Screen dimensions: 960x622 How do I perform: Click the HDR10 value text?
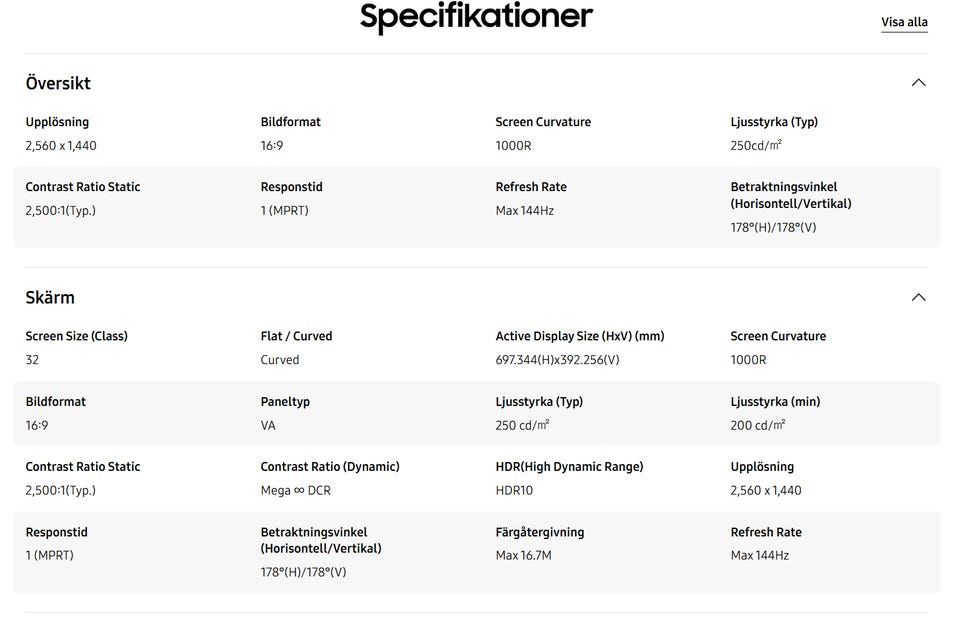click(x=516, y=490)
